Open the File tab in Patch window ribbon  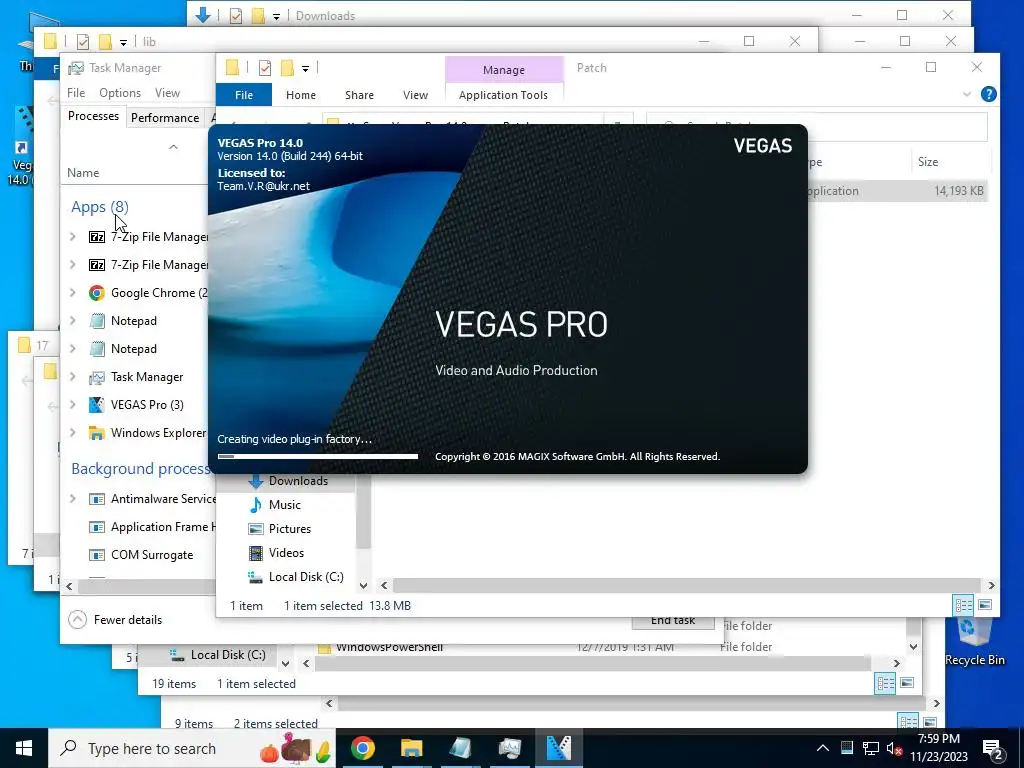244,95
